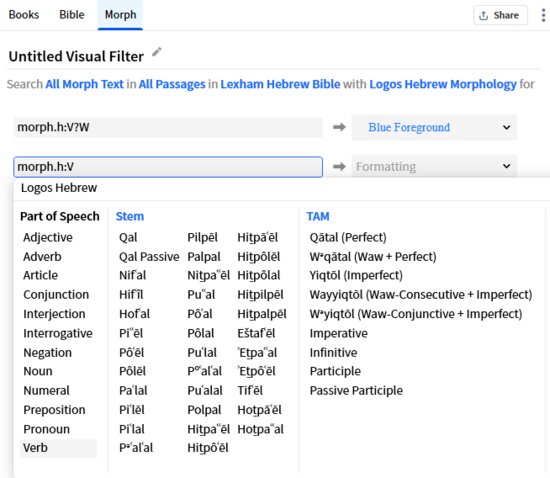Select Noun part of speech
The image size is (550, 478).
38,371
